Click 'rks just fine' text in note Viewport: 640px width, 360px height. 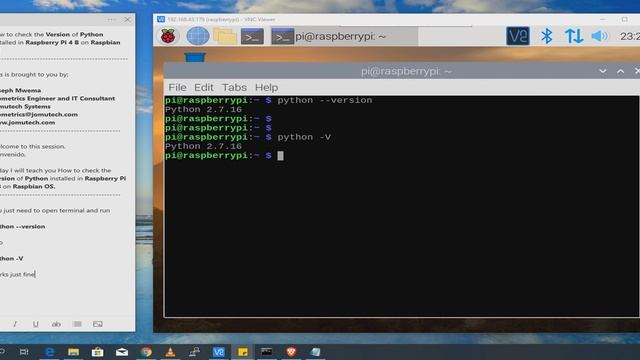[18, 274]
